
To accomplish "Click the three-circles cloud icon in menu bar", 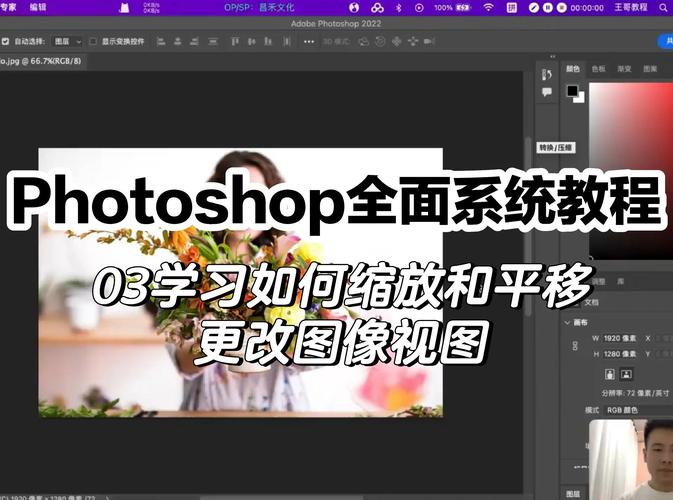I will click(377, 7).
